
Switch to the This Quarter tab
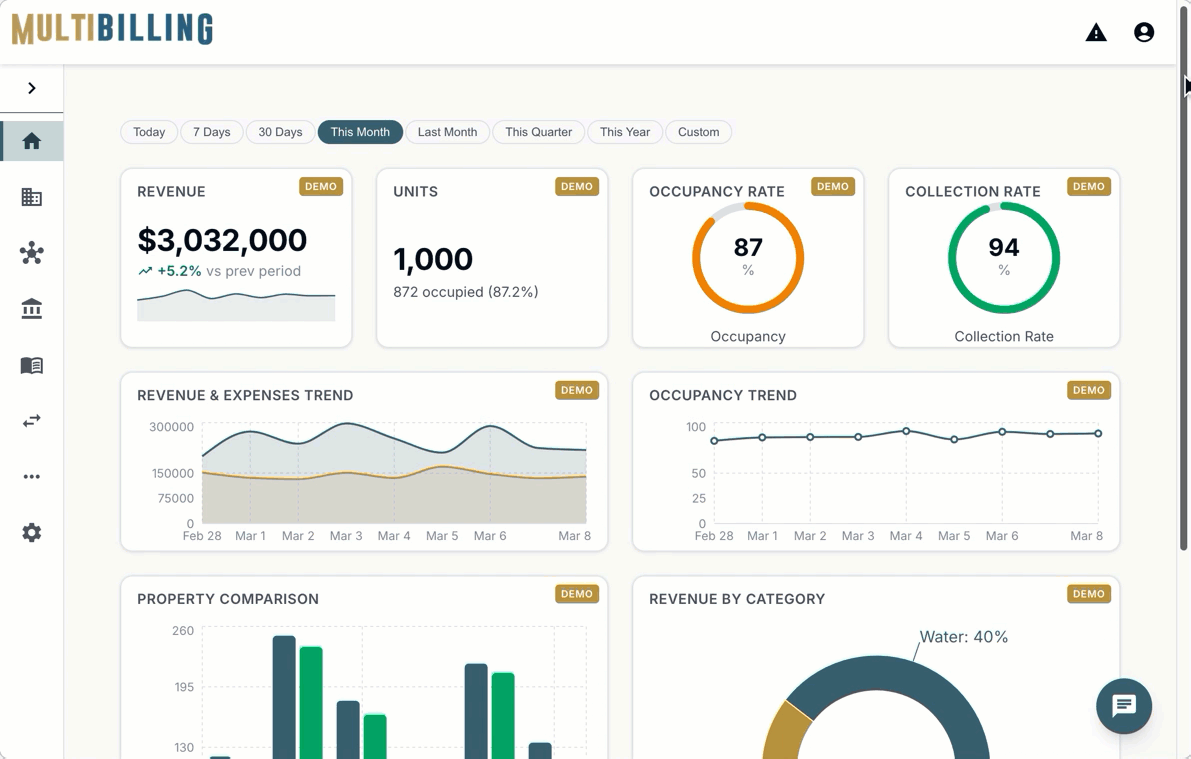point(538,132)
